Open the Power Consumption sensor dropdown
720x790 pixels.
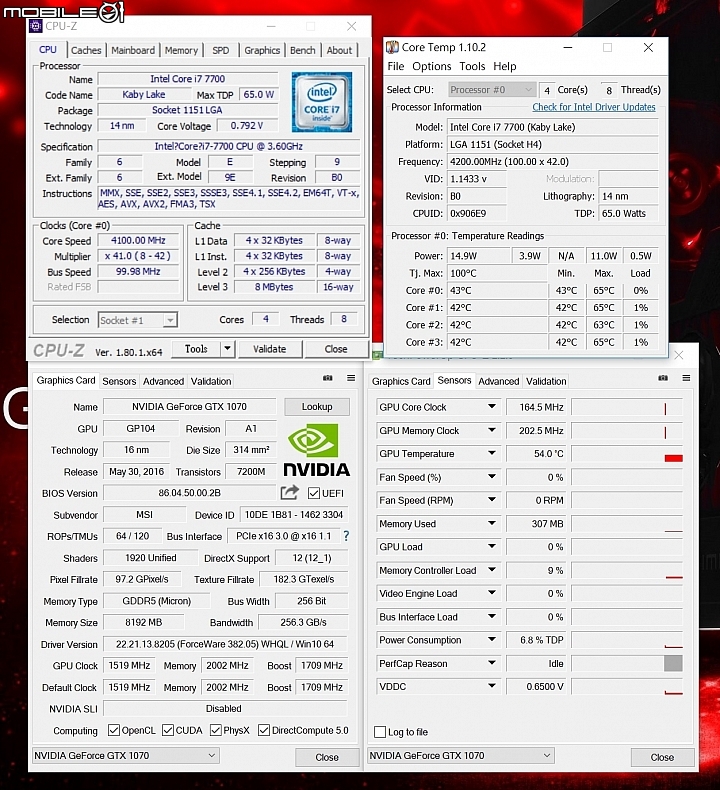[x=492, y=640]
